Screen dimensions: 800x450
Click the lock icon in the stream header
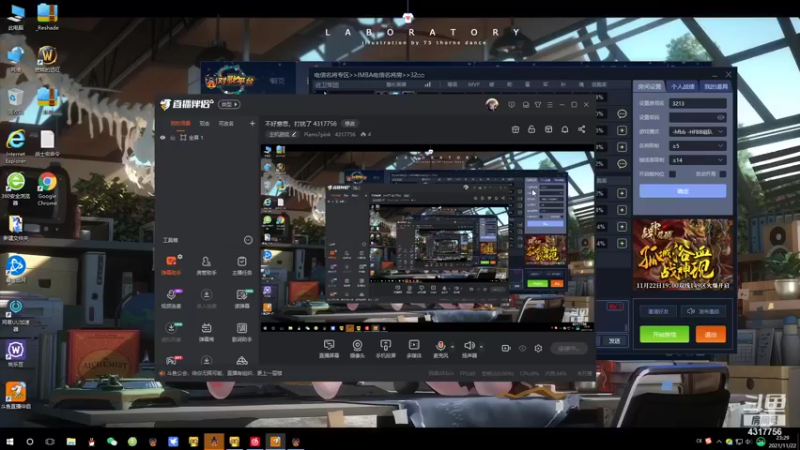coord(532,129)
